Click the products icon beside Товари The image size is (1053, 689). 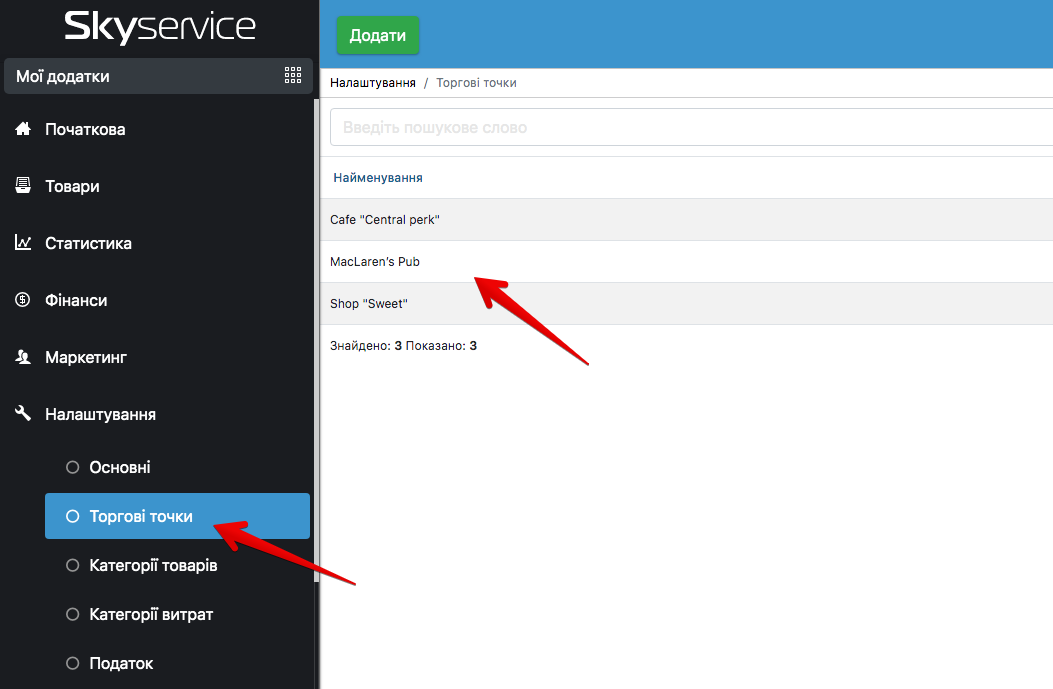[x=23, y=186]
